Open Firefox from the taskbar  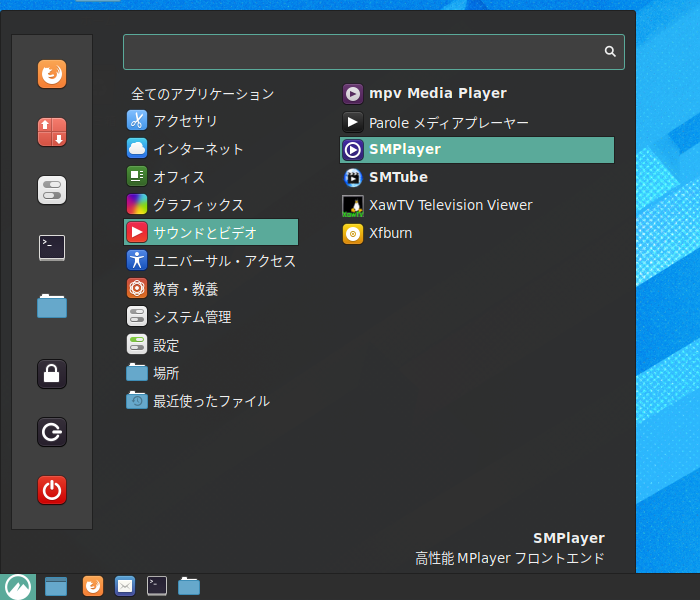pos(93,586)
